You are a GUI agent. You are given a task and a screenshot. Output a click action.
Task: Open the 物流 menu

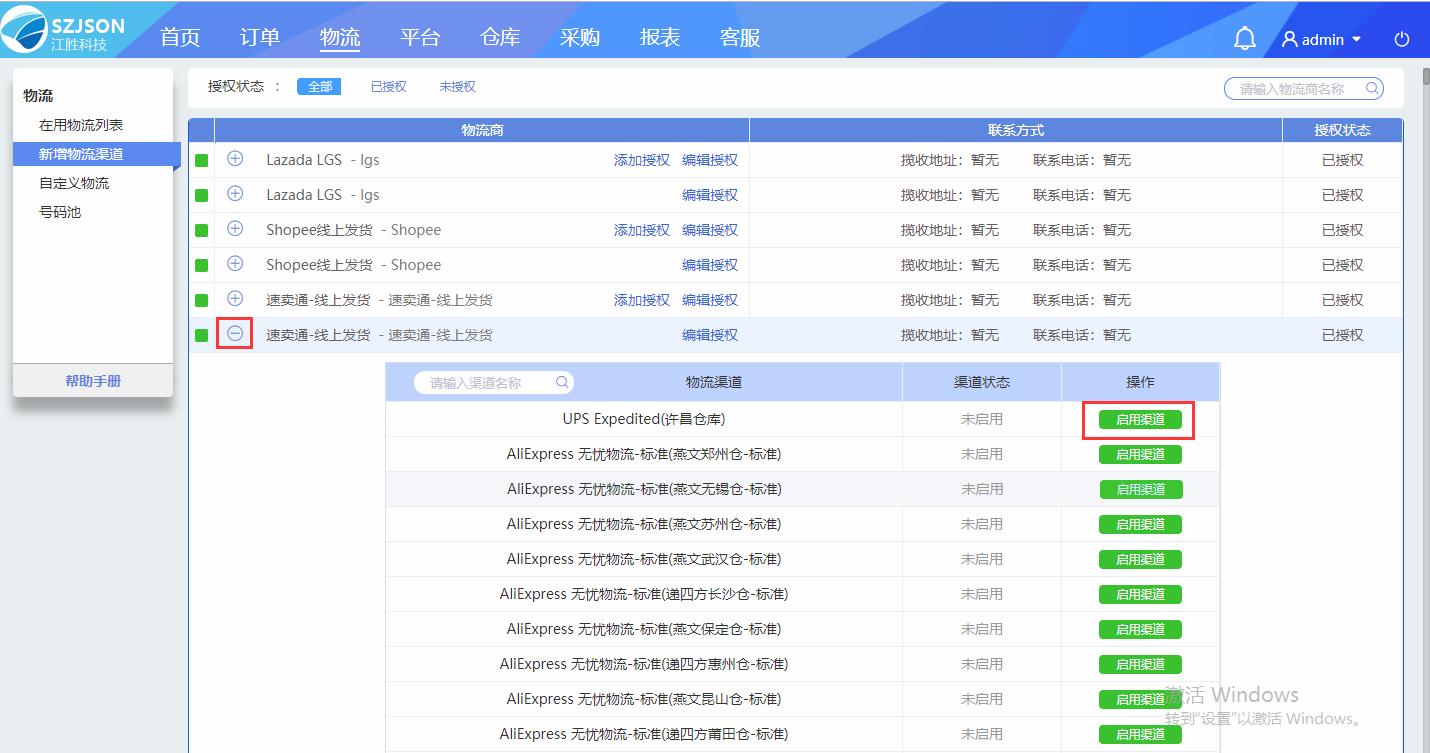click(340, 38)
